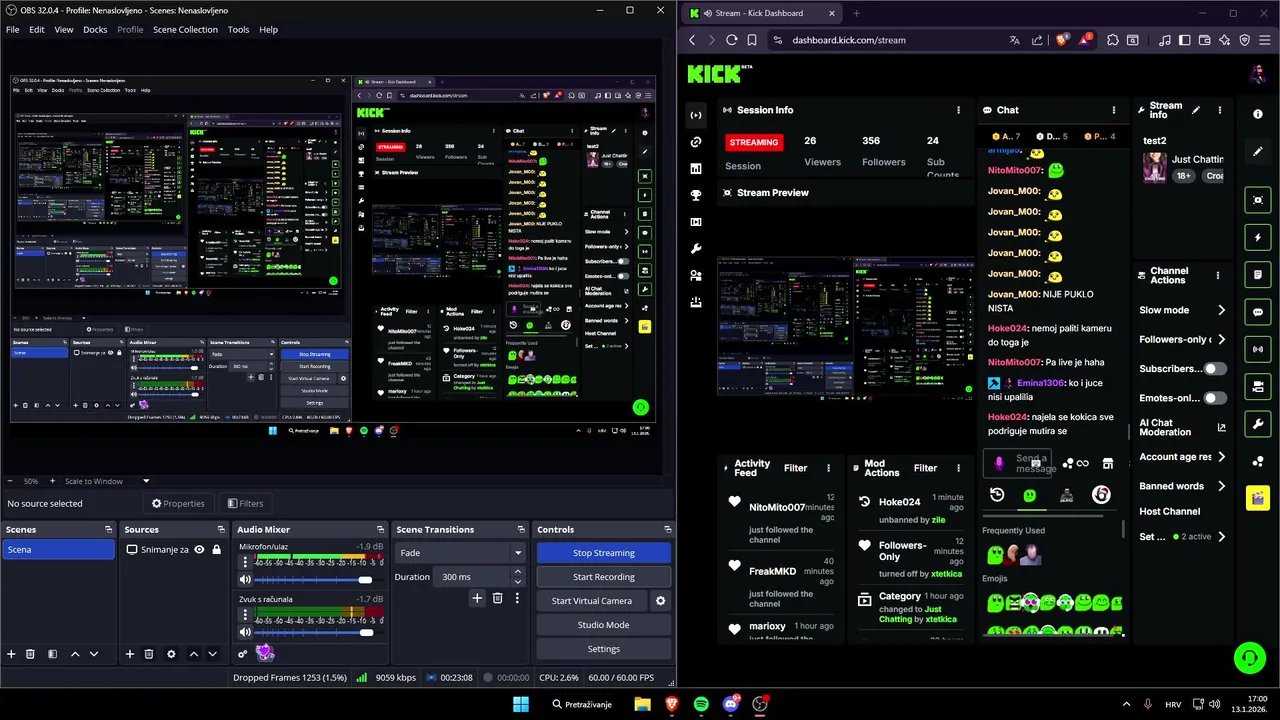
Task: Remove scene transition with trash icon
Action: tap(497, 598)
